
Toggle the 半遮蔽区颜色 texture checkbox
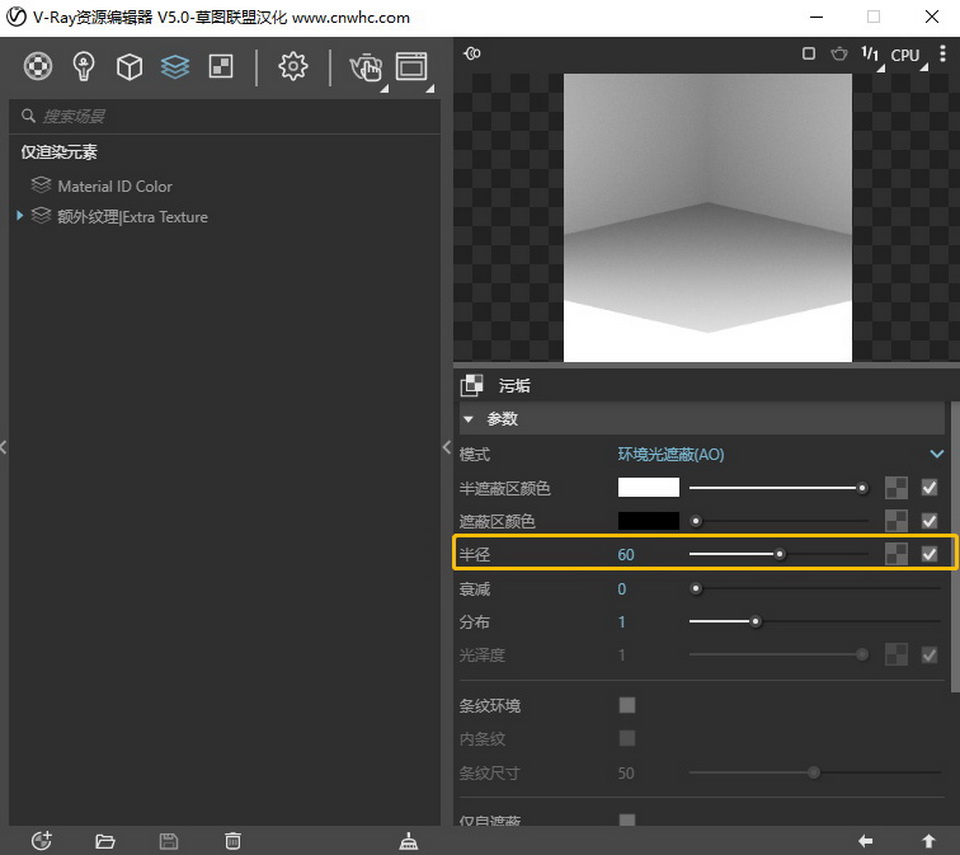(929, 488)
